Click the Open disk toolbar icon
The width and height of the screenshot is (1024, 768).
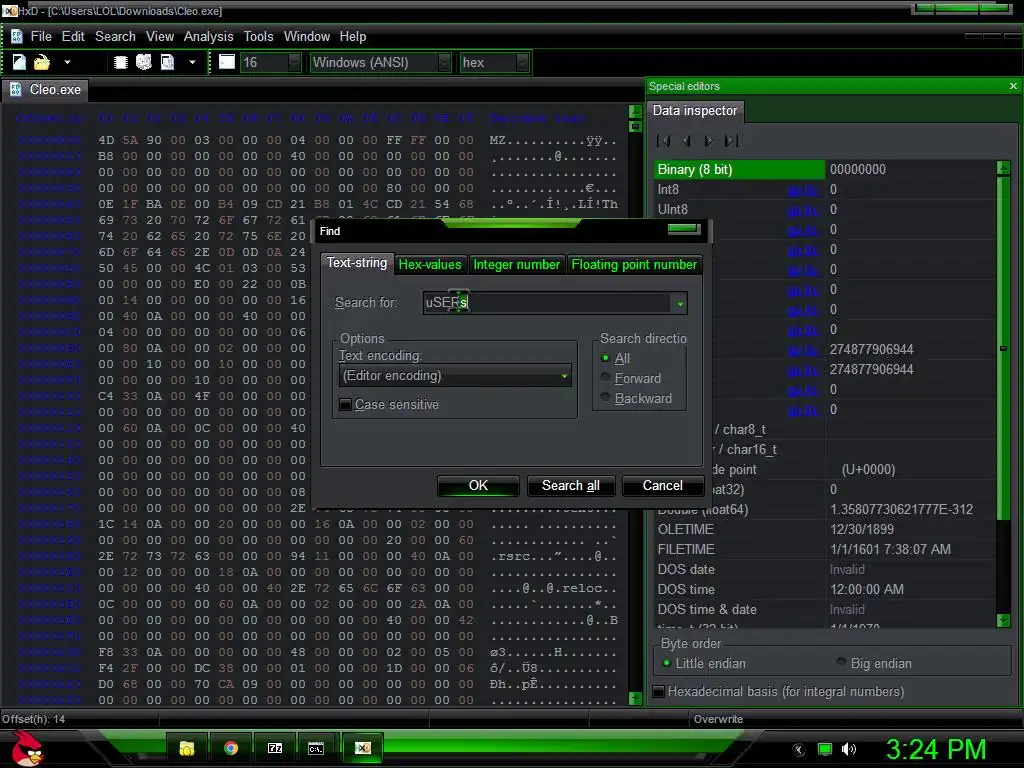[144, 62]
